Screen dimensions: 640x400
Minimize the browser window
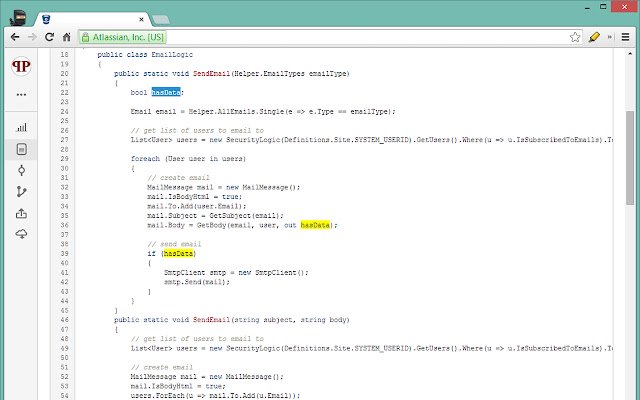coord(587,7)
